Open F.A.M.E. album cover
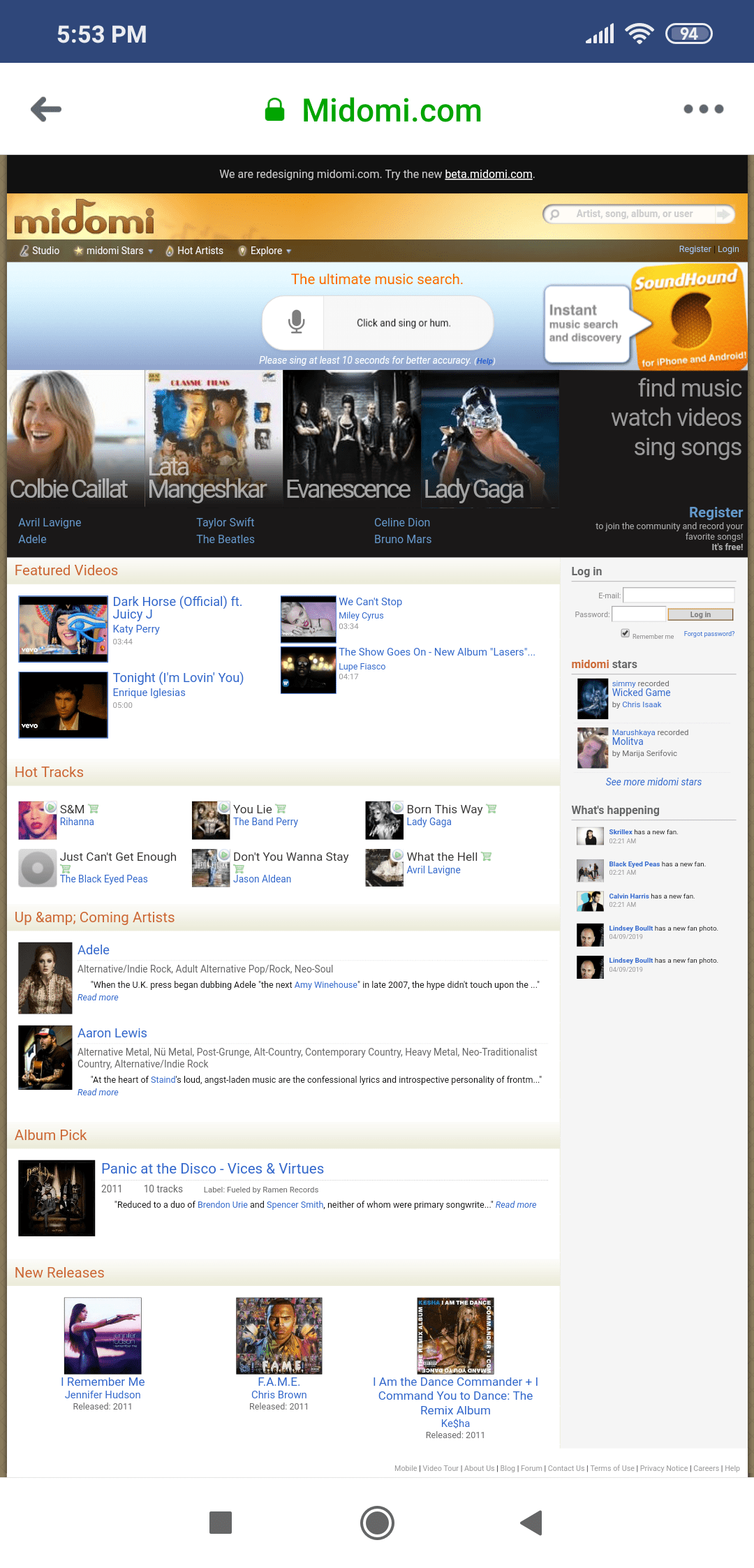The image size is (754, 1568). [279, 1336]
